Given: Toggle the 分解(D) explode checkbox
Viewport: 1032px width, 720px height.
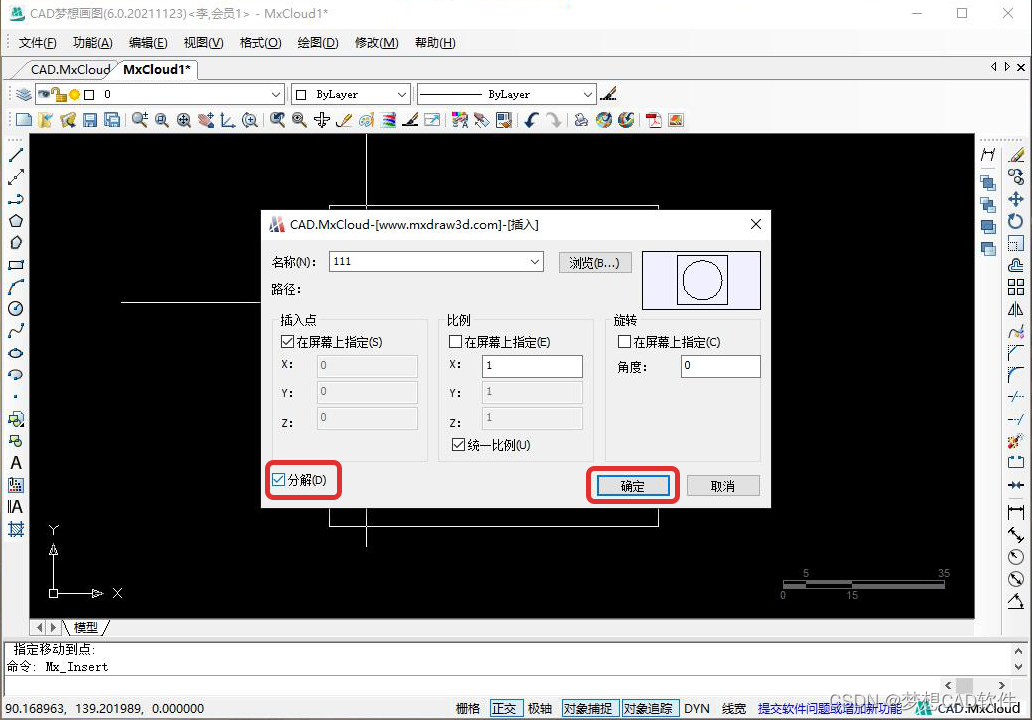Looking at the screenshot, I should [278, 480].
